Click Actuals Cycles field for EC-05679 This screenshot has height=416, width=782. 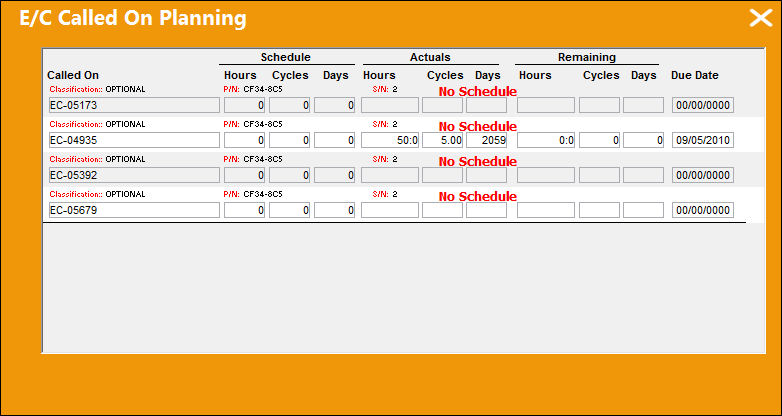point(442,210)
